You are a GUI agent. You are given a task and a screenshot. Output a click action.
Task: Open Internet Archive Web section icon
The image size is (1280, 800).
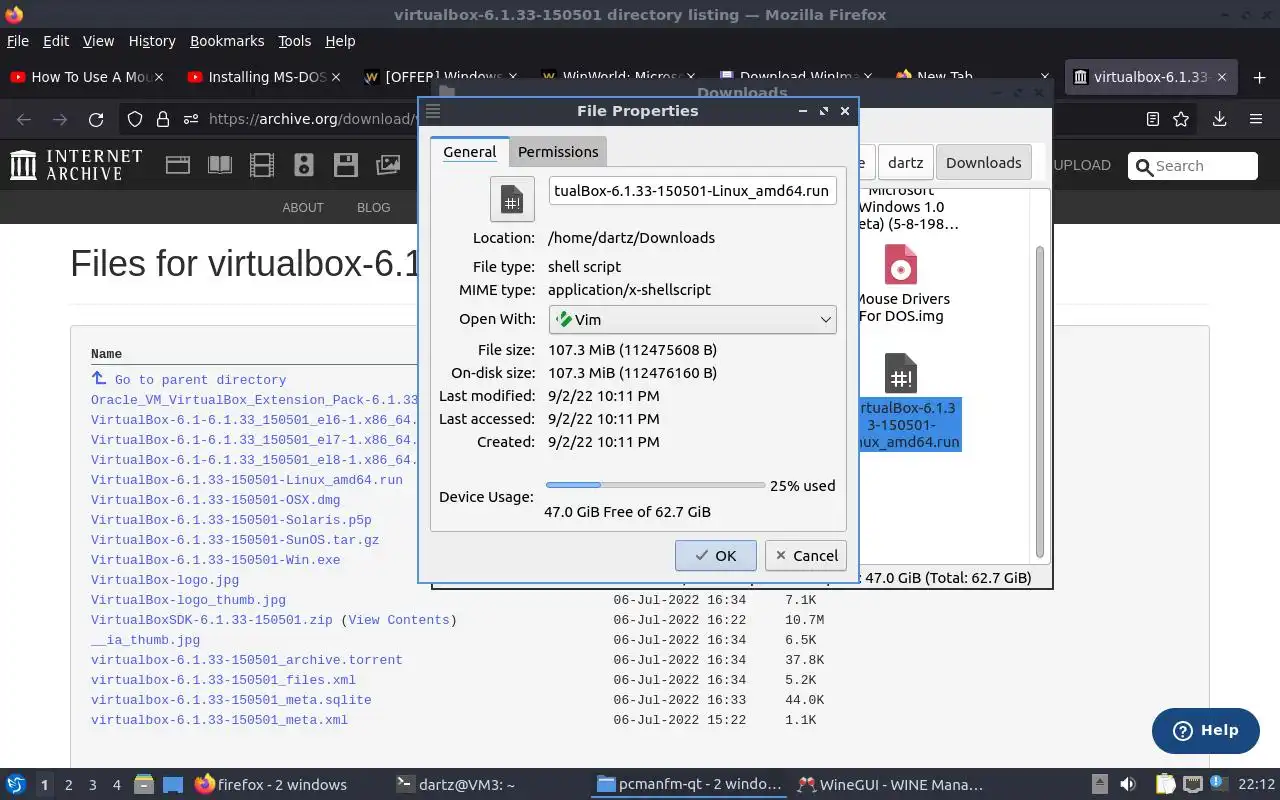(178, 165)
